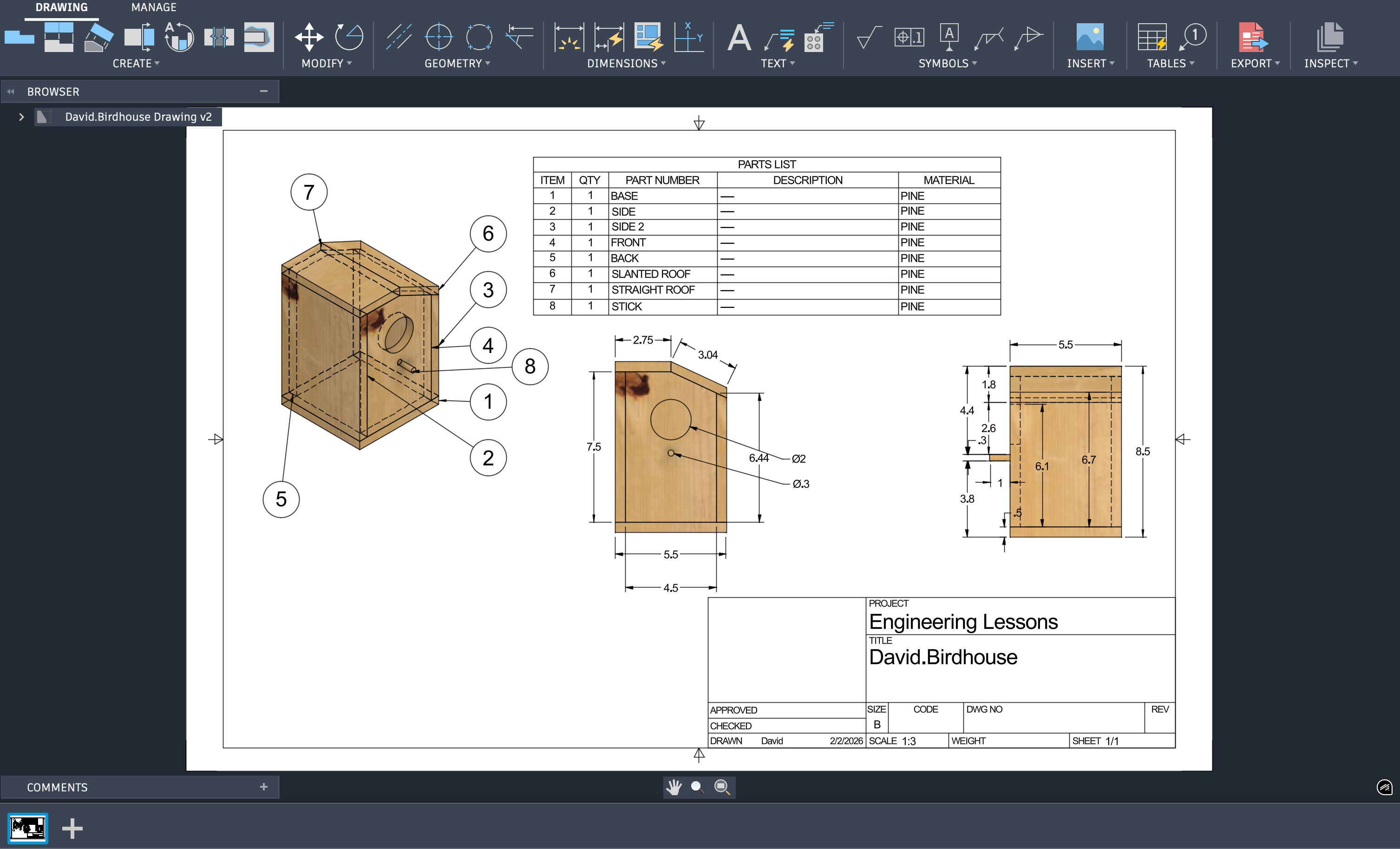The width and height of the screenshot is (1400, 849).
Task: Switch to the MANAGE tab
Action: pyautogui.click(x=153, y=7)
